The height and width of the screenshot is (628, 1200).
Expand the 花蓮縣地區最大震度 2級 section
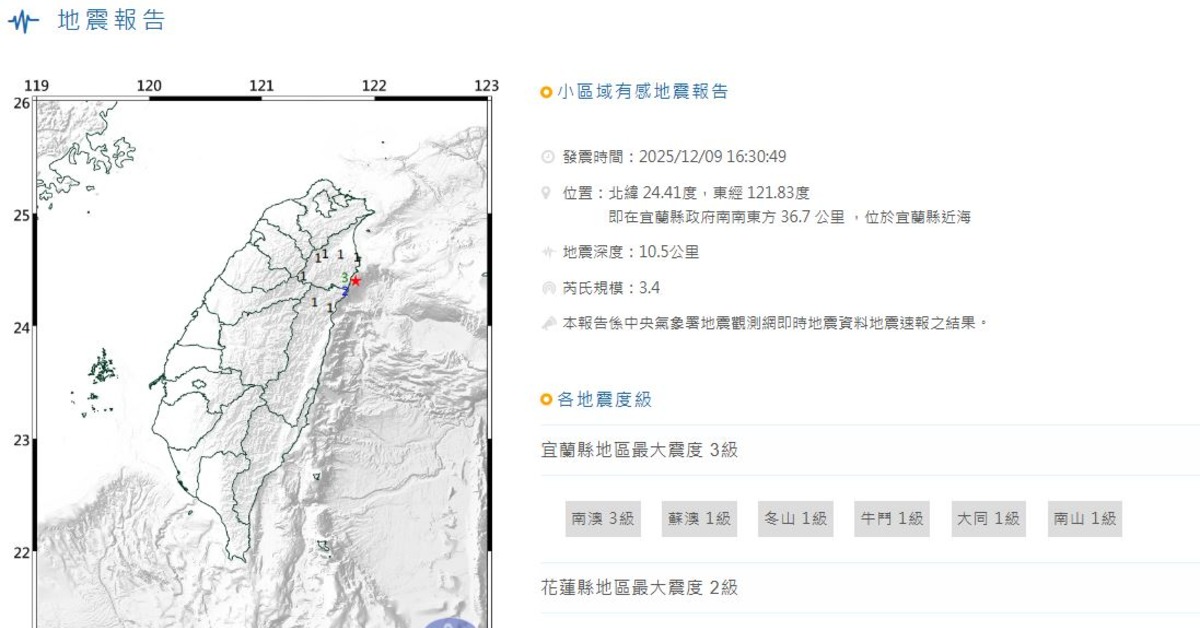(x=640, y=588)
